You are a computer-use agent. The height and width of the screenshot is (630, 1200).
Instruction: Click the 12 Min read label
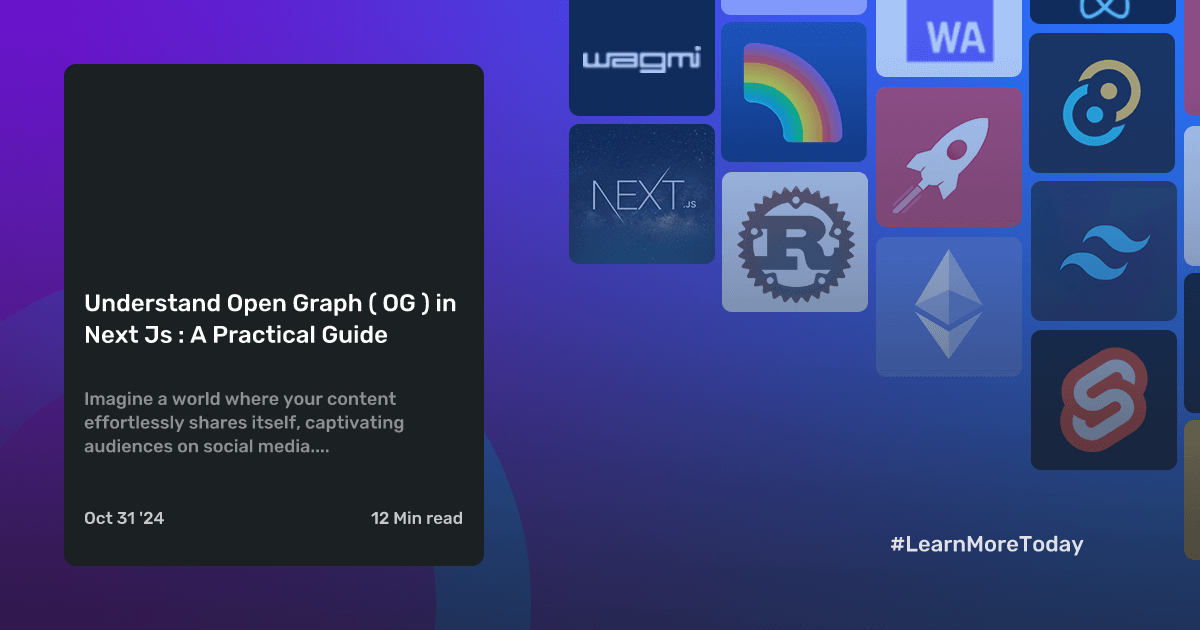pos(417,518)
